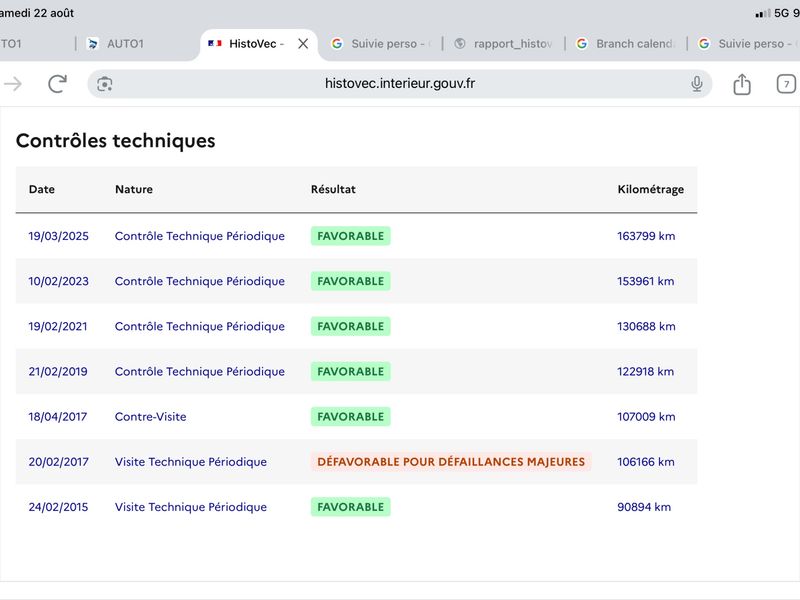
Task: Click the Défavorable pour défaillances majeures badge
Action: (451, 462)
